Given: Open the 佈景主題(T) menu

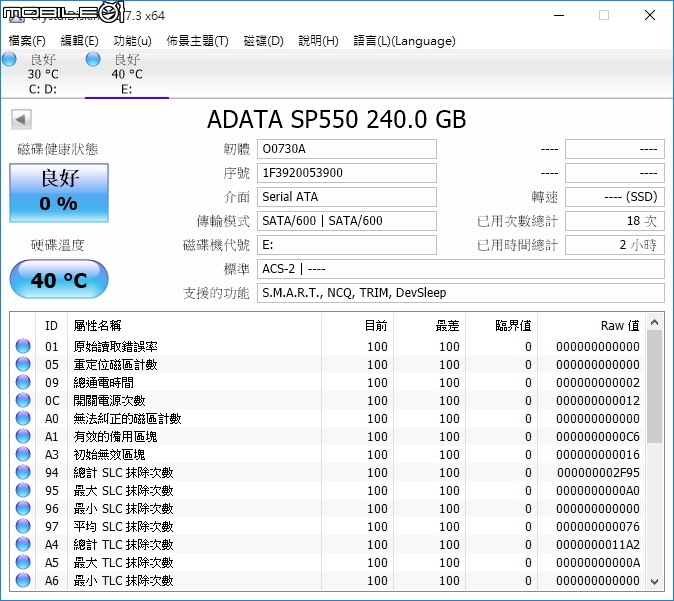Looking at the screenshot, I should point(197,41).
